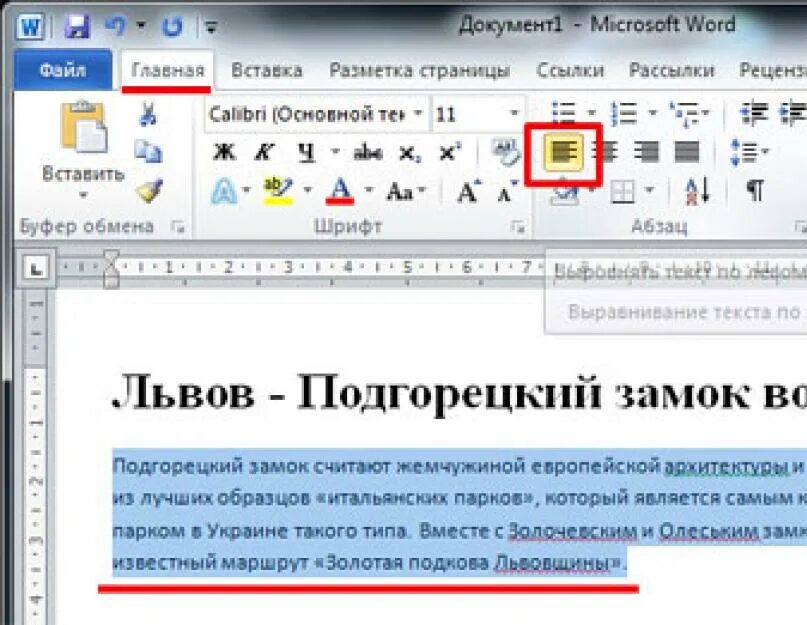Copy selection with the Copy icon
The width and height of the screenshot is (807, 625).
point(148,151)
